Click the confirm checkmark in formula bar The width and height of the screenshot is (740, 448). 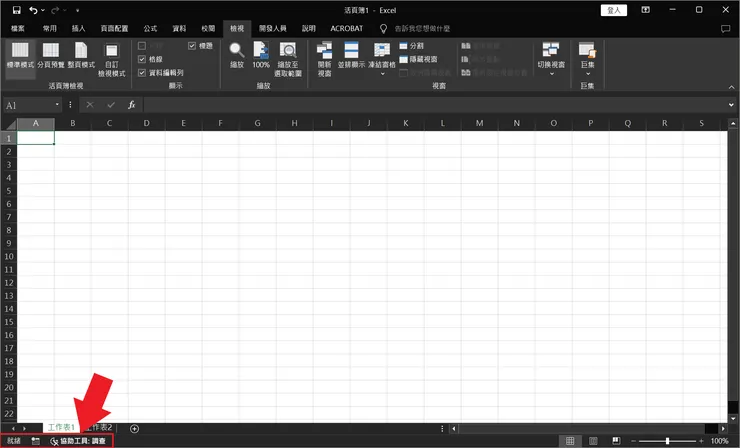[x=111, y=105]
